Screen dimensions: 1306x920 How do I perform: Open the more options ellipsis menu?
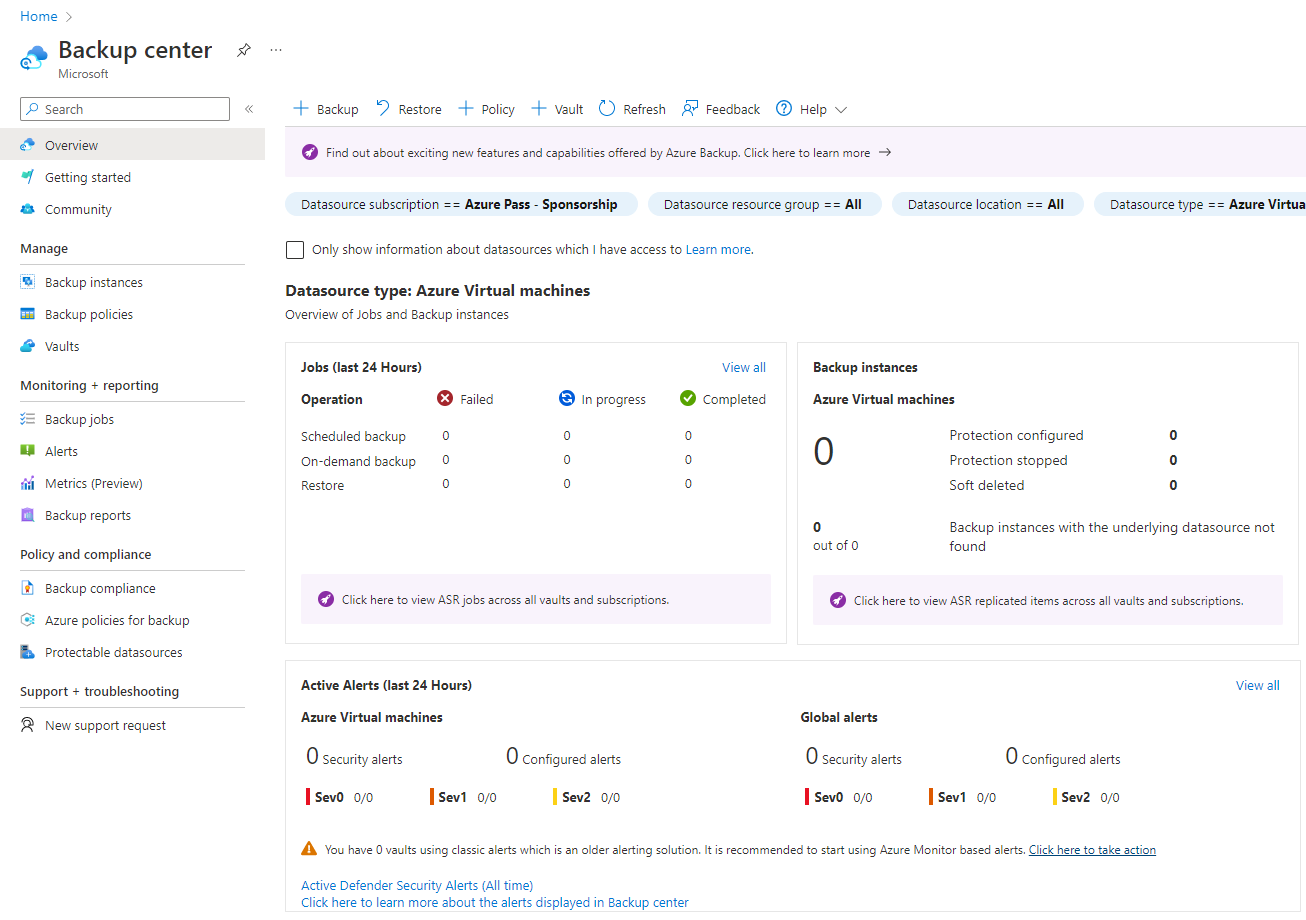tap(276, 50)
